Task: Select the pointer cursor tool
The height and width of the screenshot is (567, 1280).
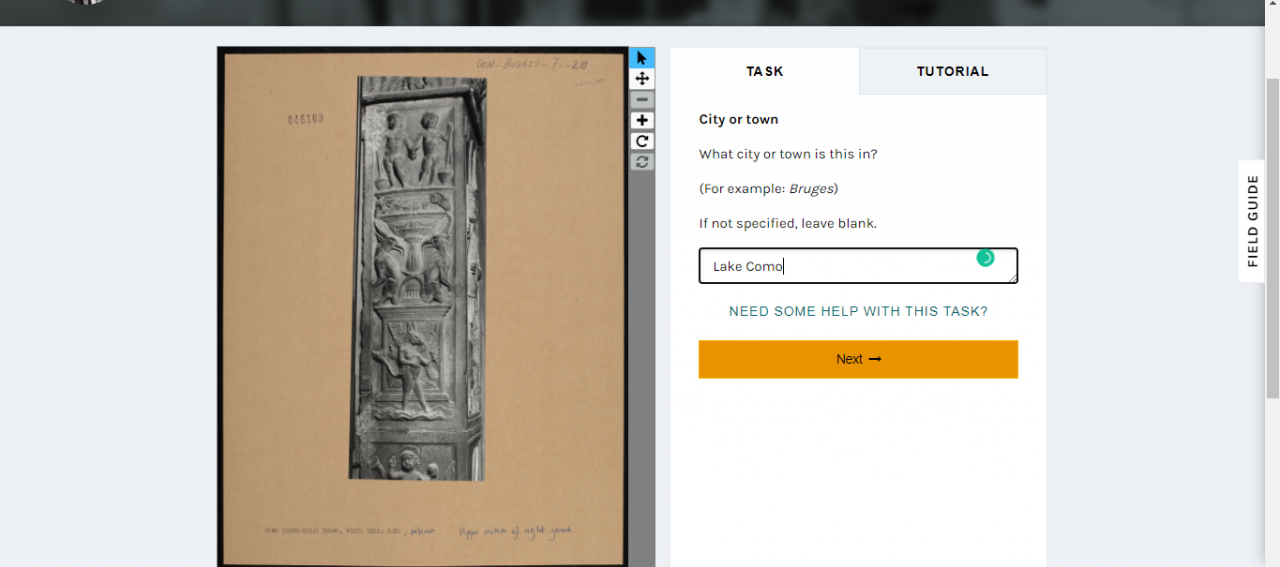Action: (642, 58)
